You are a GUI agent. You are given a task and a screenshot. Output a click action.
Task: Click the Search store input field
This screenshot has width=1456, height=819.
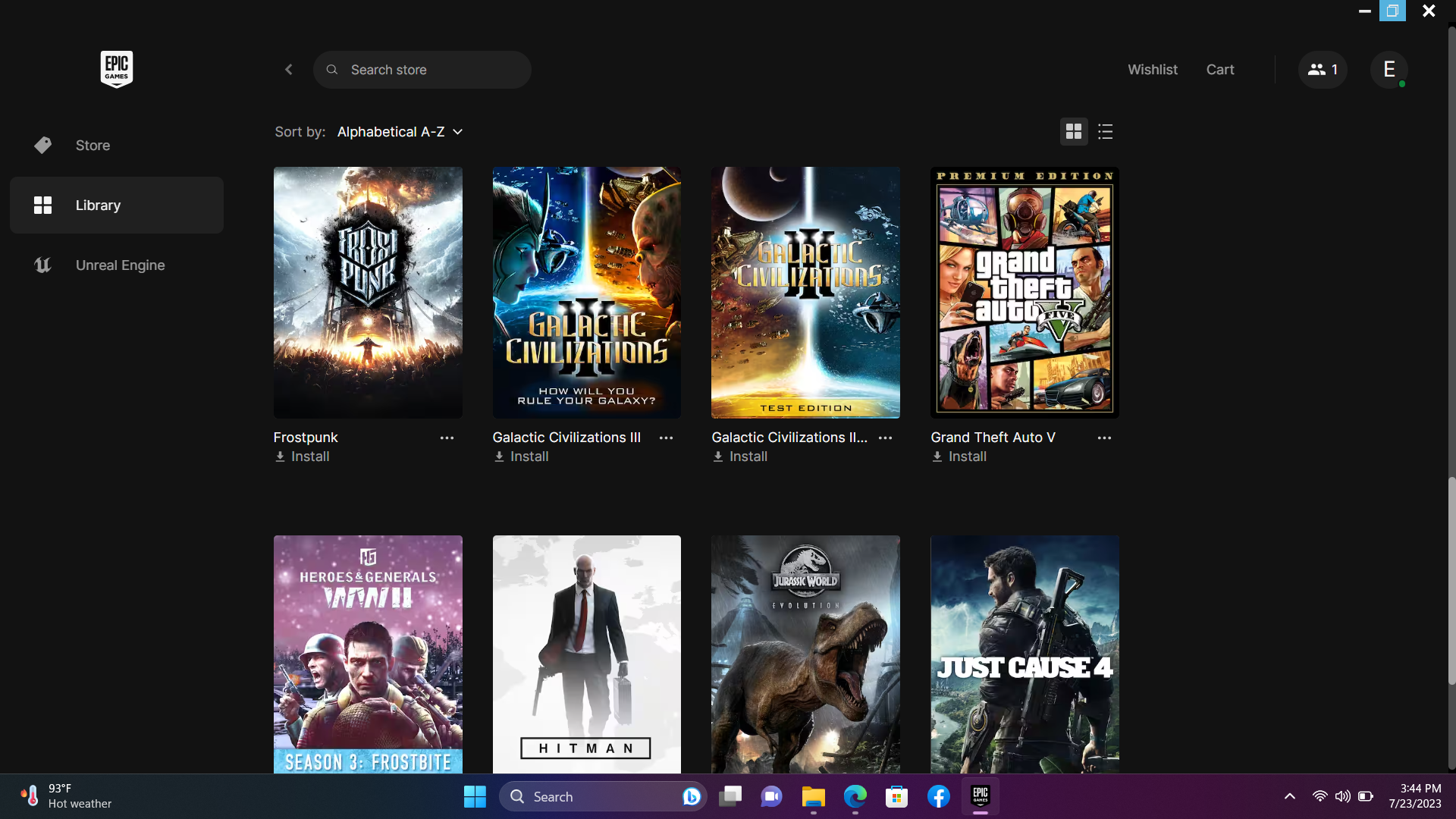(422, 69)
